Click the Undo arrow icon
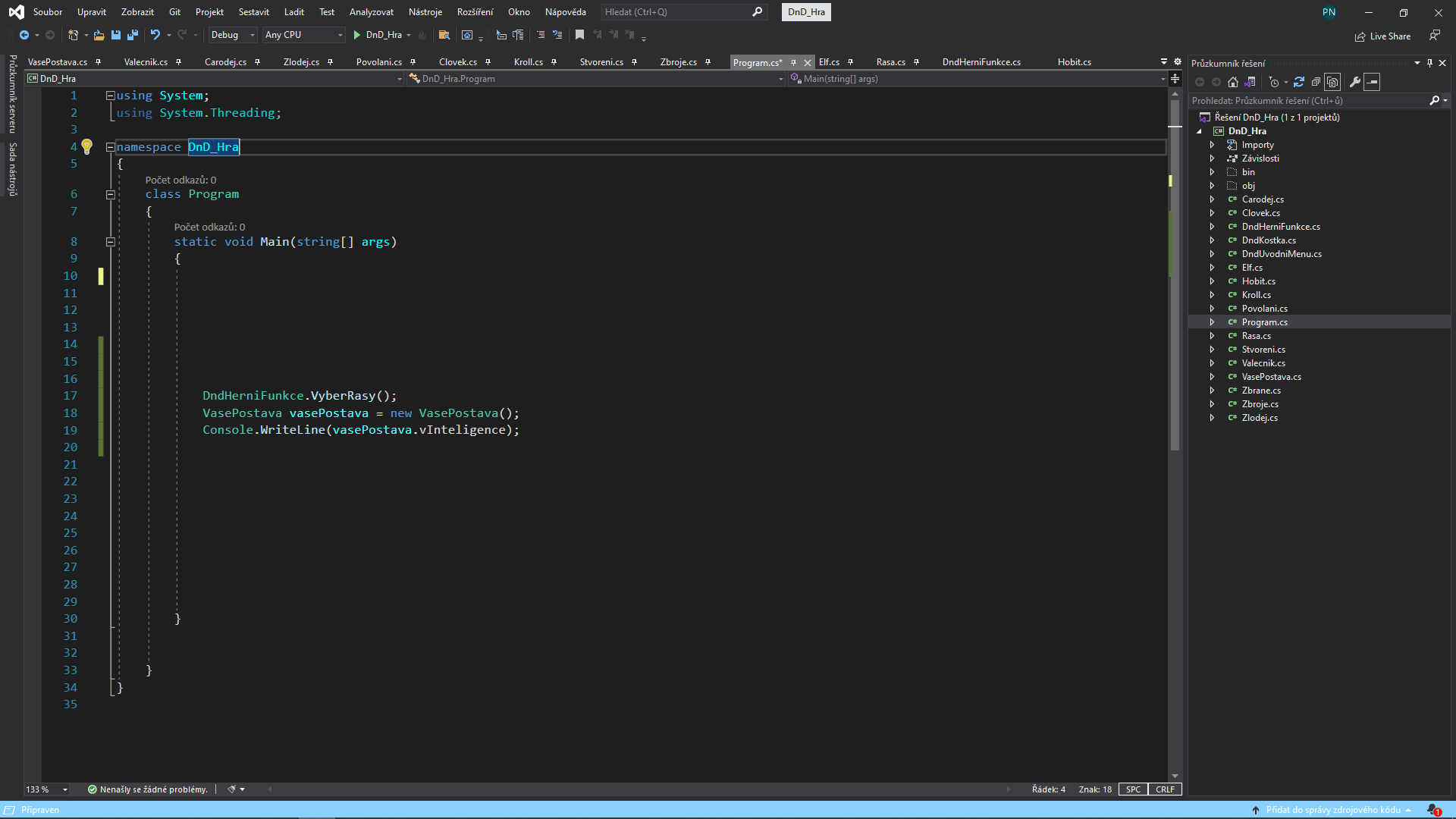 155,35
